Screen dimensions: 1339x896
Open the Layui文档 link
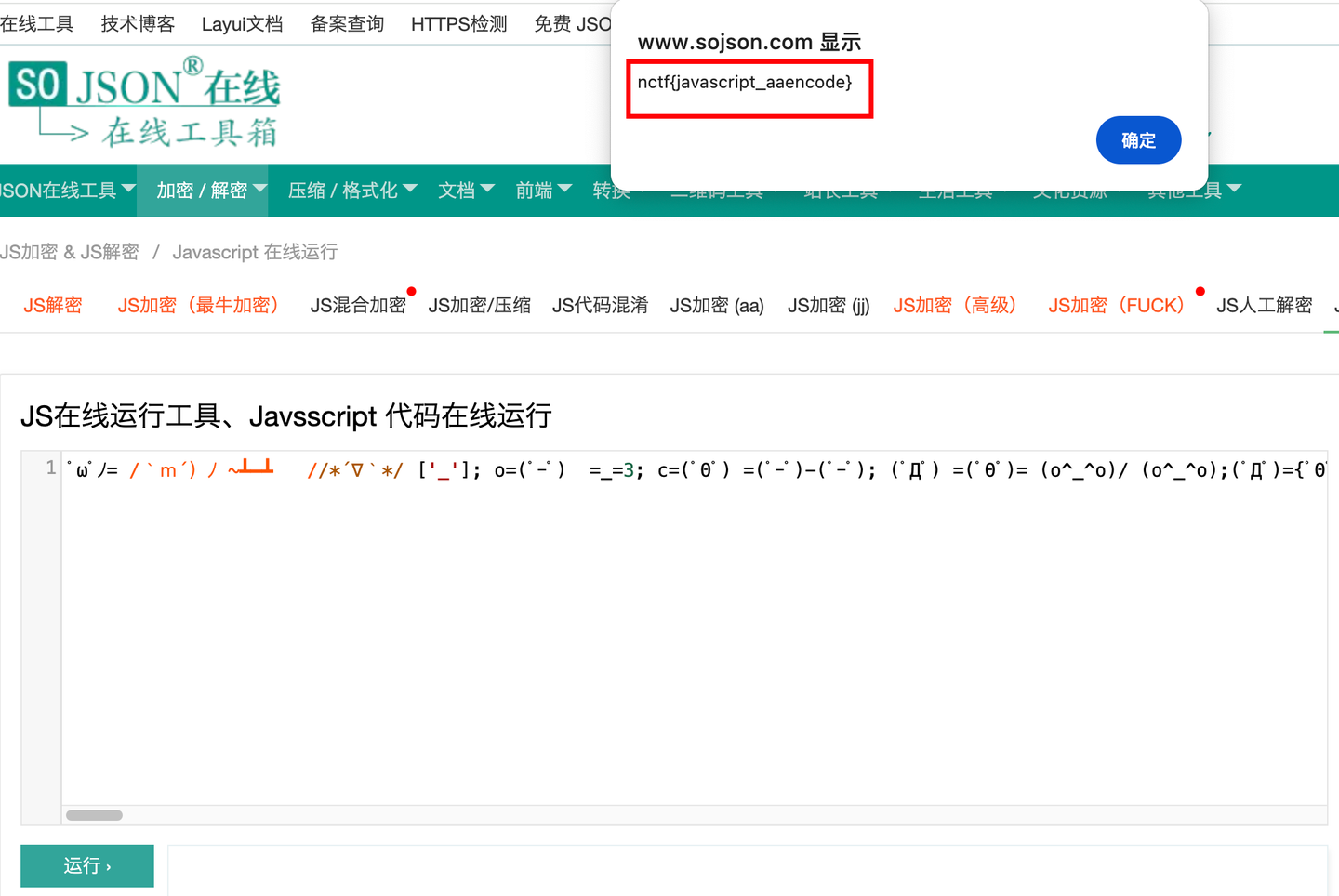242,24
